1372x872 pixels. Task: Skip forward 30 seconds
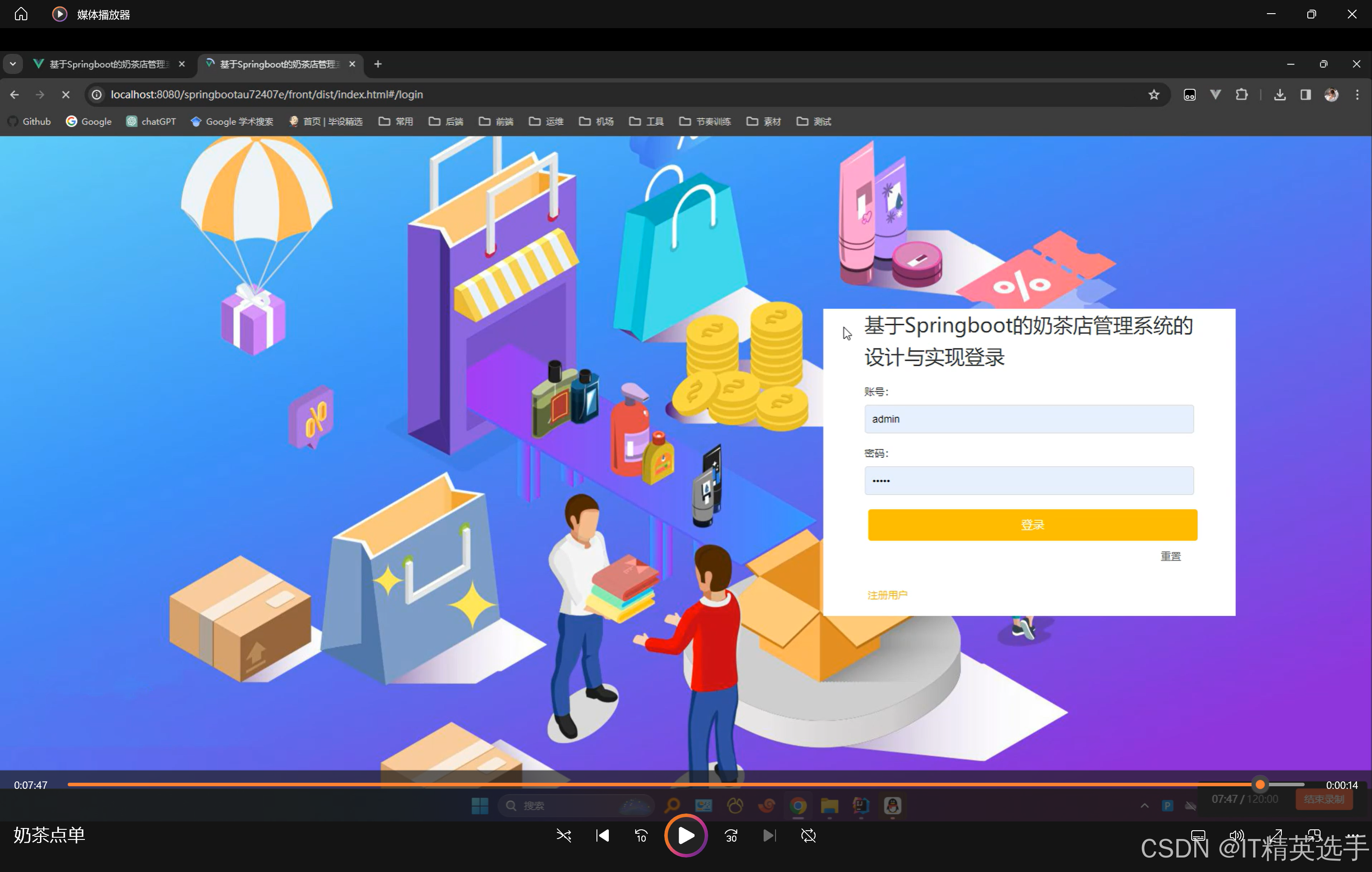point(731,836)
